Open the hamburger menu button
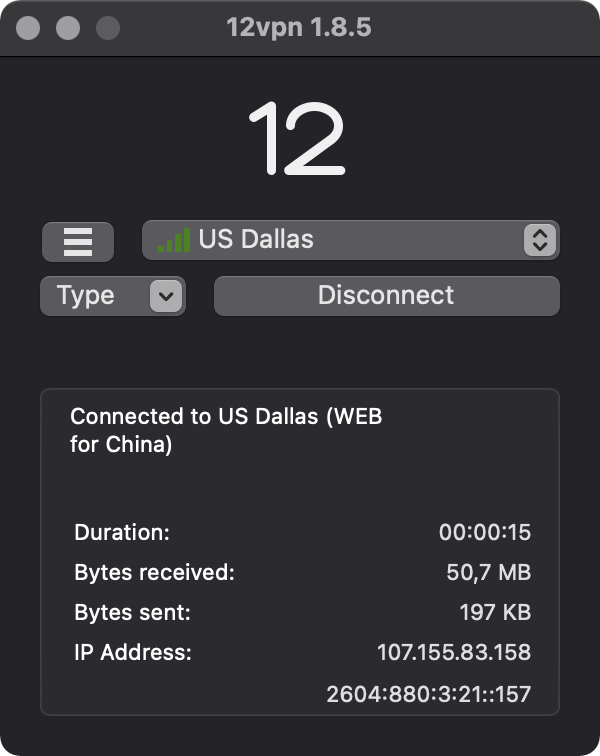Image resolution: width=600 pixels, height=756 pixels. (78, 241)
